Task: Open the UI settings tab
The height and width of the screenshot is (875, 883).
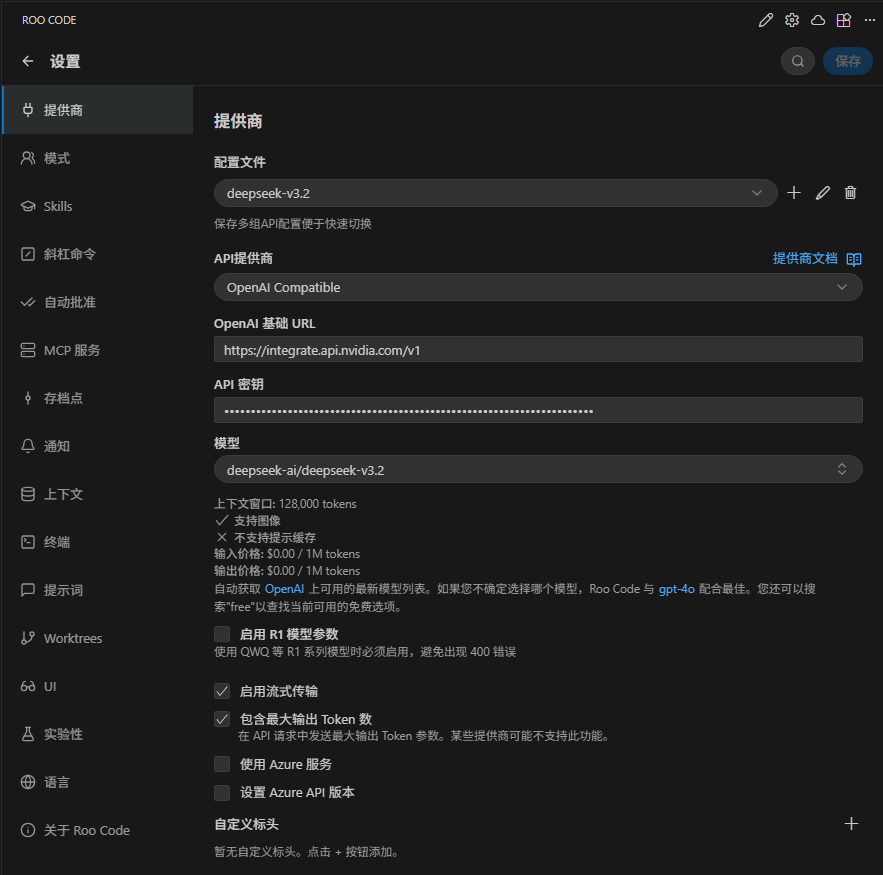Action: pyautogui.click(x=97, y=686)
